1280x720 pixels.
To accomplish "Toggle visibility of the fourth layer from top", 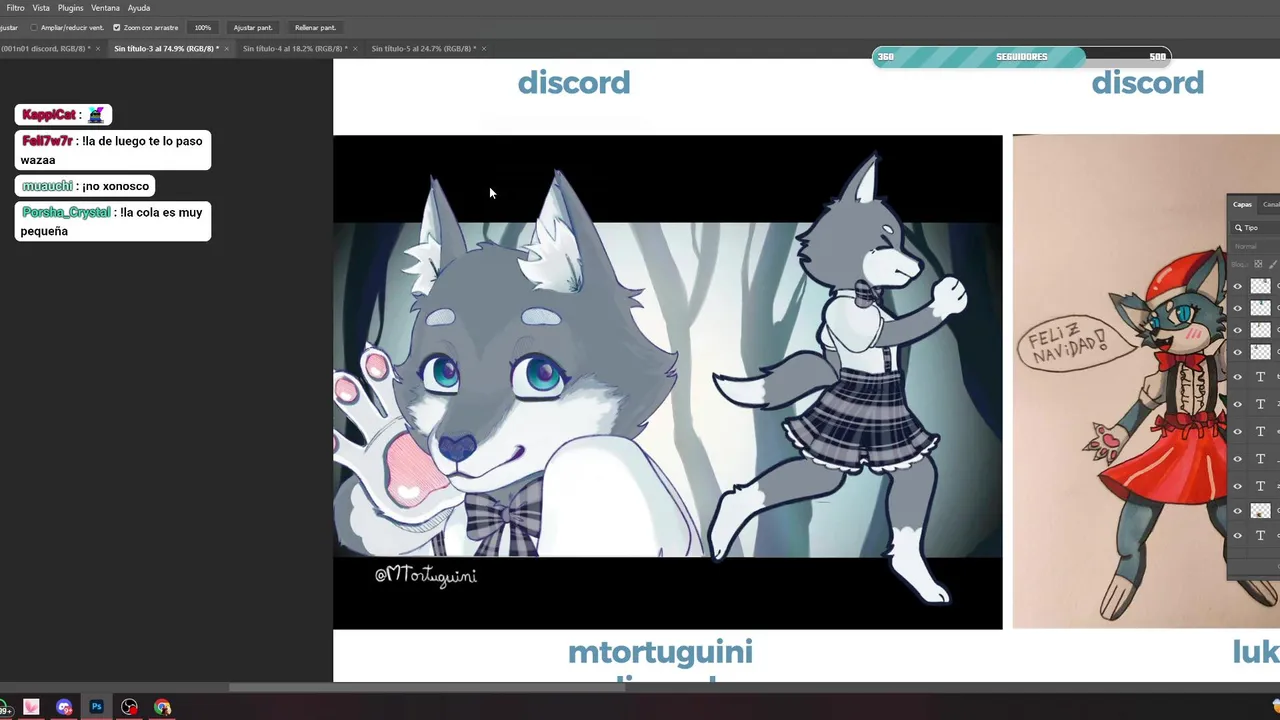I will [1237, 352].
